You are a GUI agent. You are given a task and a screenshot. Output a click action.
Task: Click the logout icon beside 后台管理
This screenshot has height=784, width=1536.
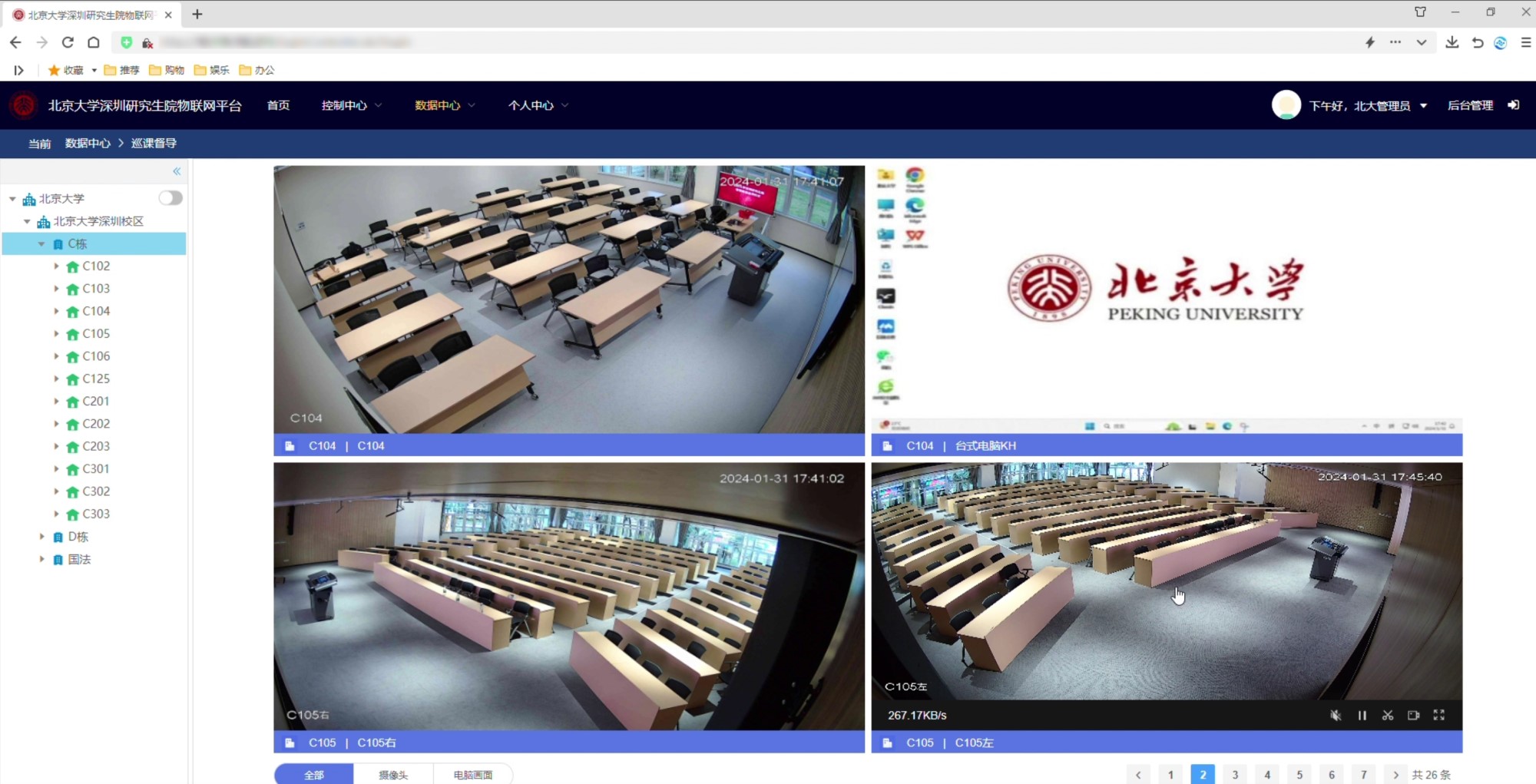[x=1513, y=105]
